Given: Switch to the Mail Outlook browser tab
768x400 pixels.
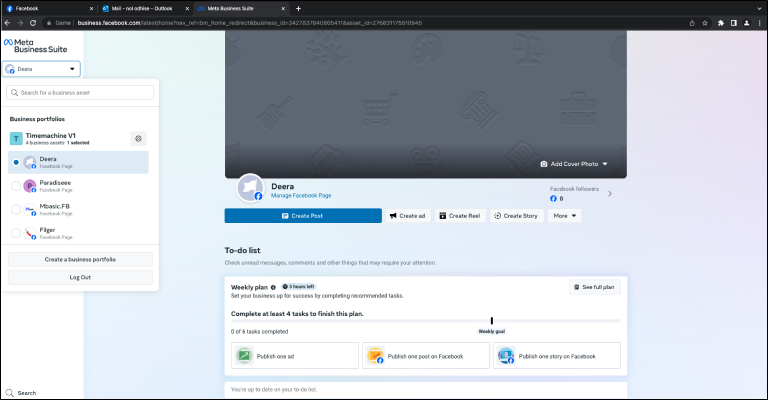Looking at the screenshot, I should coord(144,8).
